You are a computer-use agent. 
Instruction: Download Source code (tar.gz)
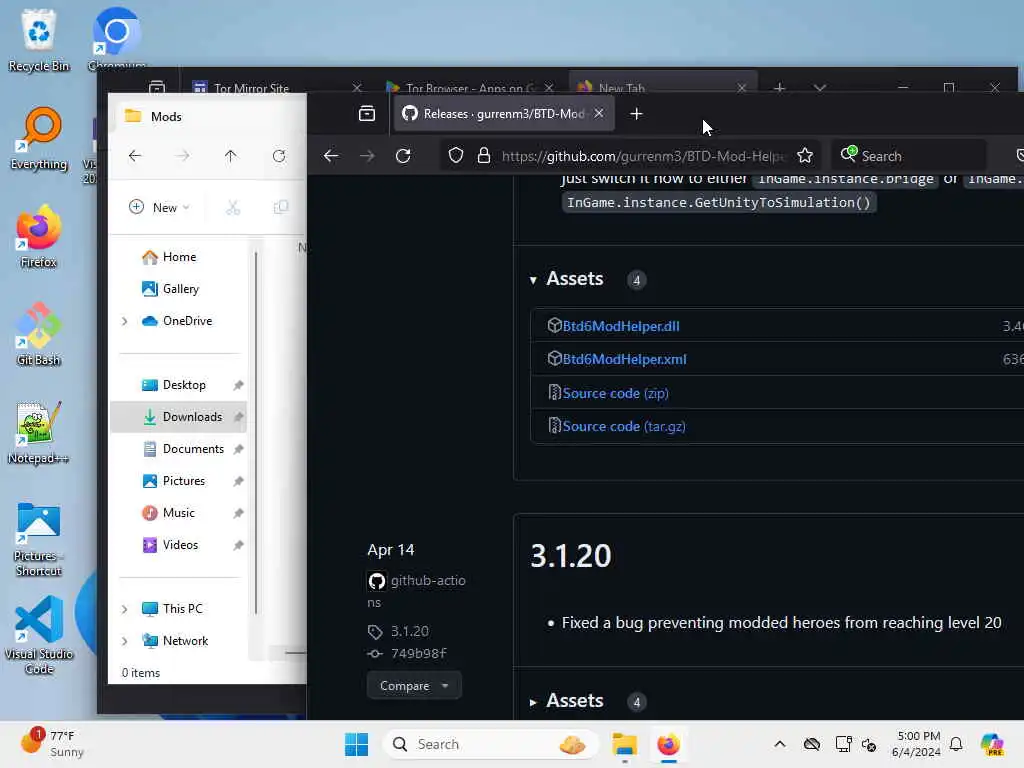coord(624,426)
